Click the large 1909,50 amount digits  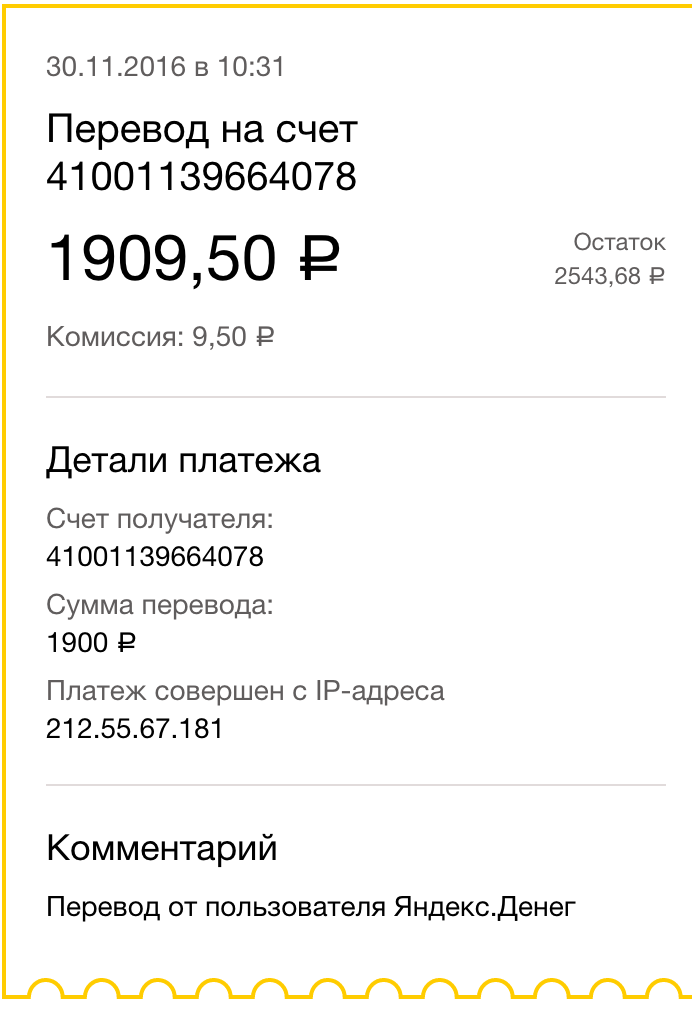(162, 258)
